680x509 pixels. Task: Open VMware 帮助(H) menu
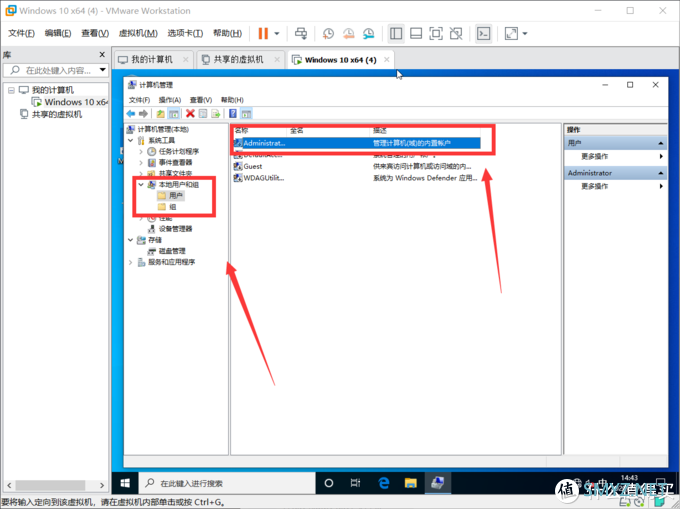pos(227,33)
